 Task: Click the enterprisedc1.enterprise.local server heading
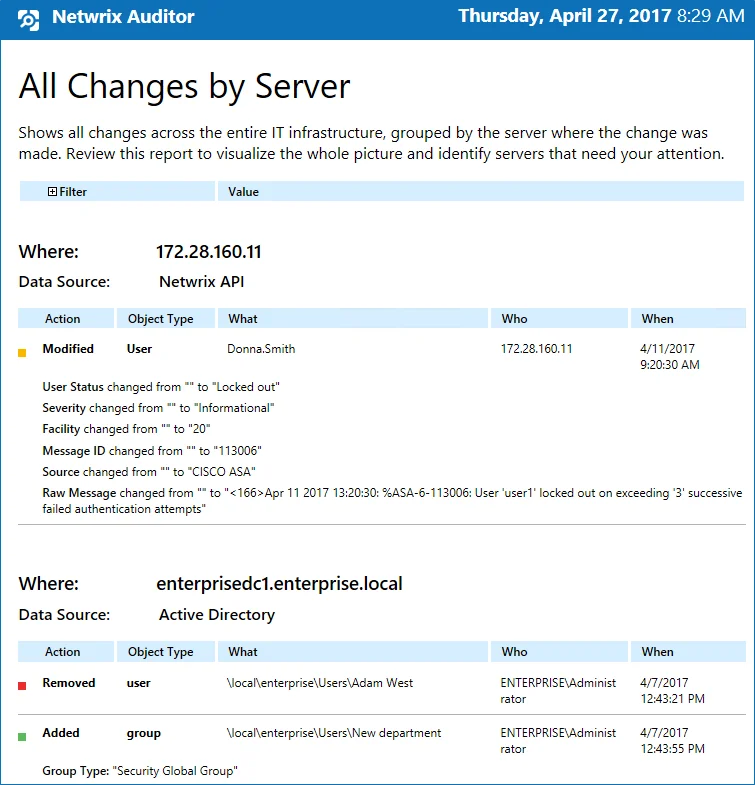coord(279,584)
